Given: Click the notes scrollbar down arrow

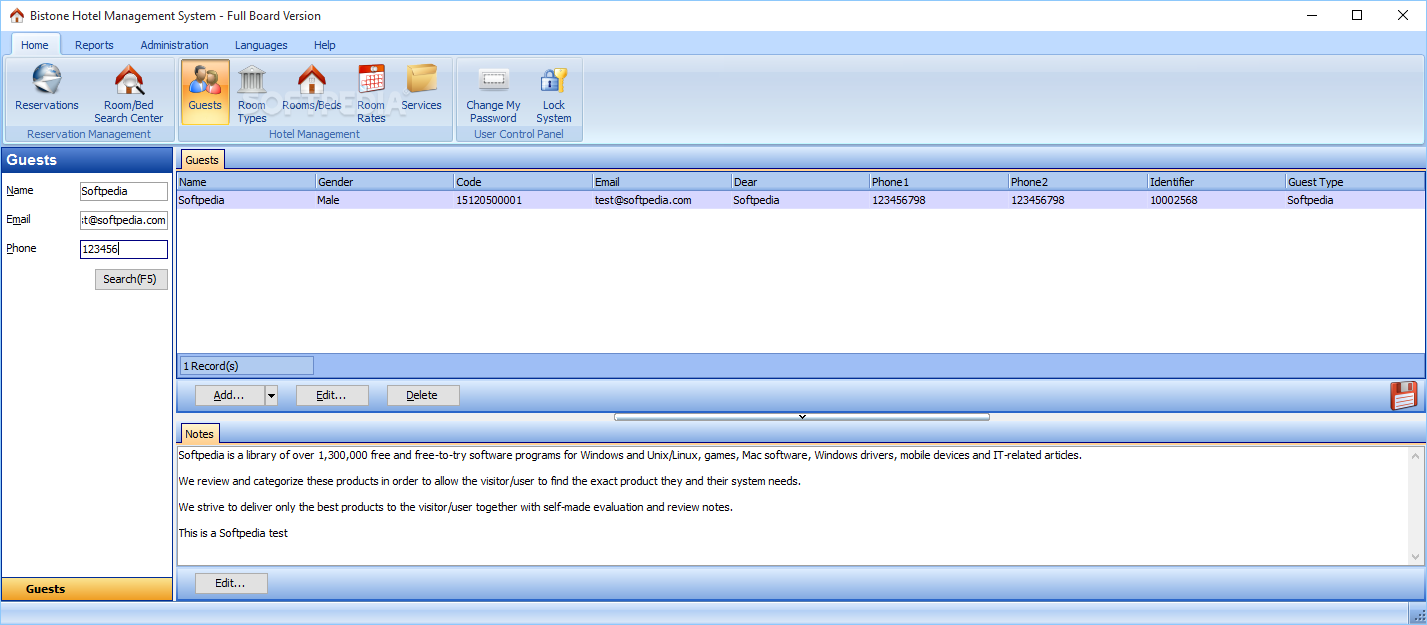Looking at the screenshot, I should (1416, 557).
